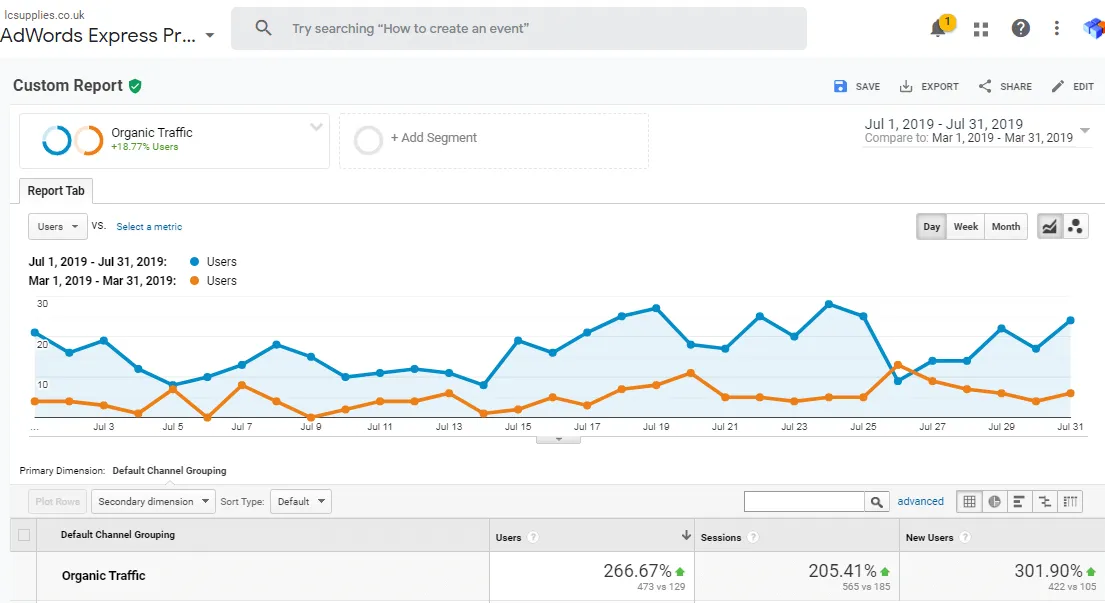Open the Google apps grid
This screenshot has width=1105, height=603.
pos(980,29)
